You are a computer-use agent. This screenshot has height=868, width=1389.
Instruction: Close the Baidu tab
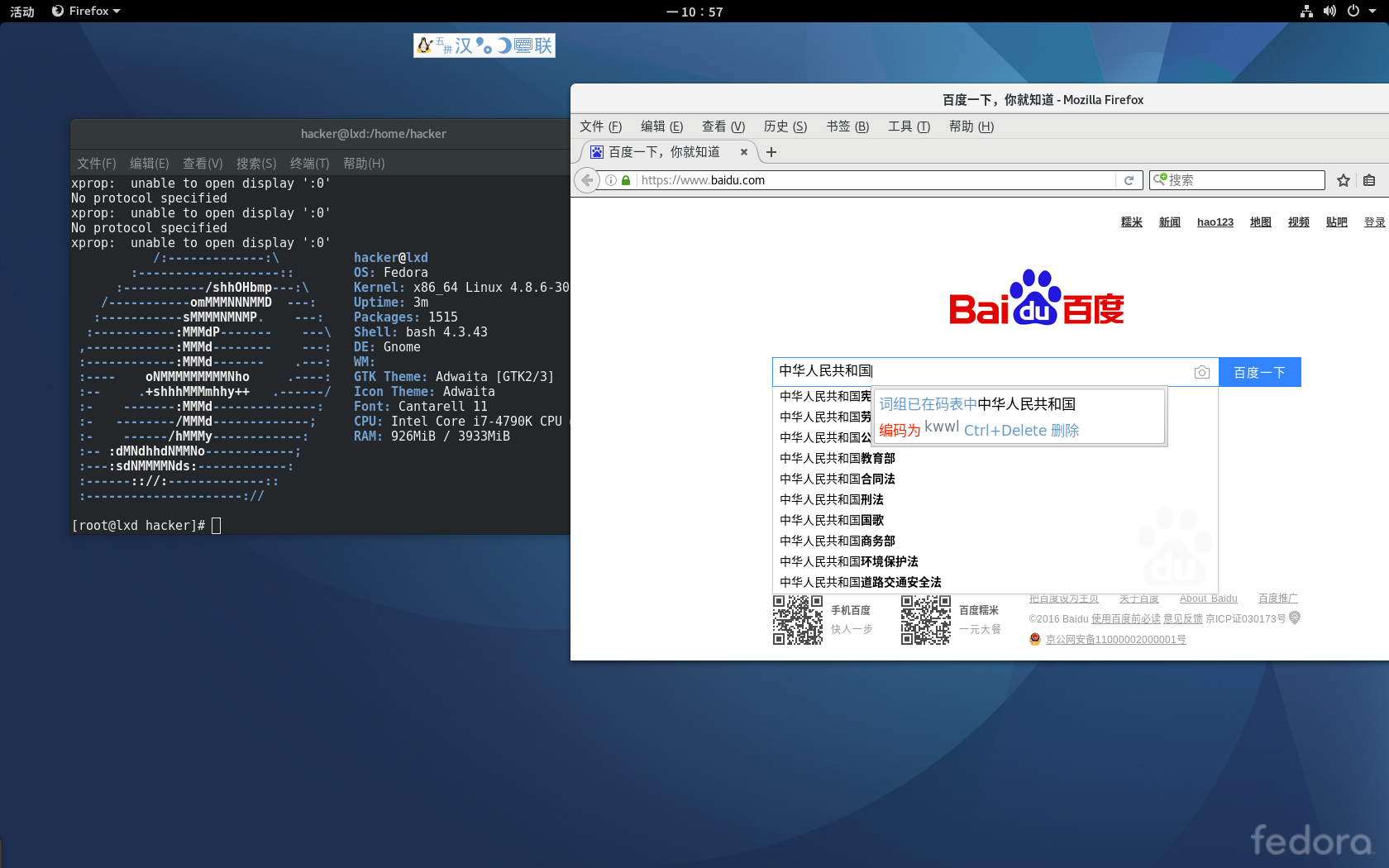[744, 152]
